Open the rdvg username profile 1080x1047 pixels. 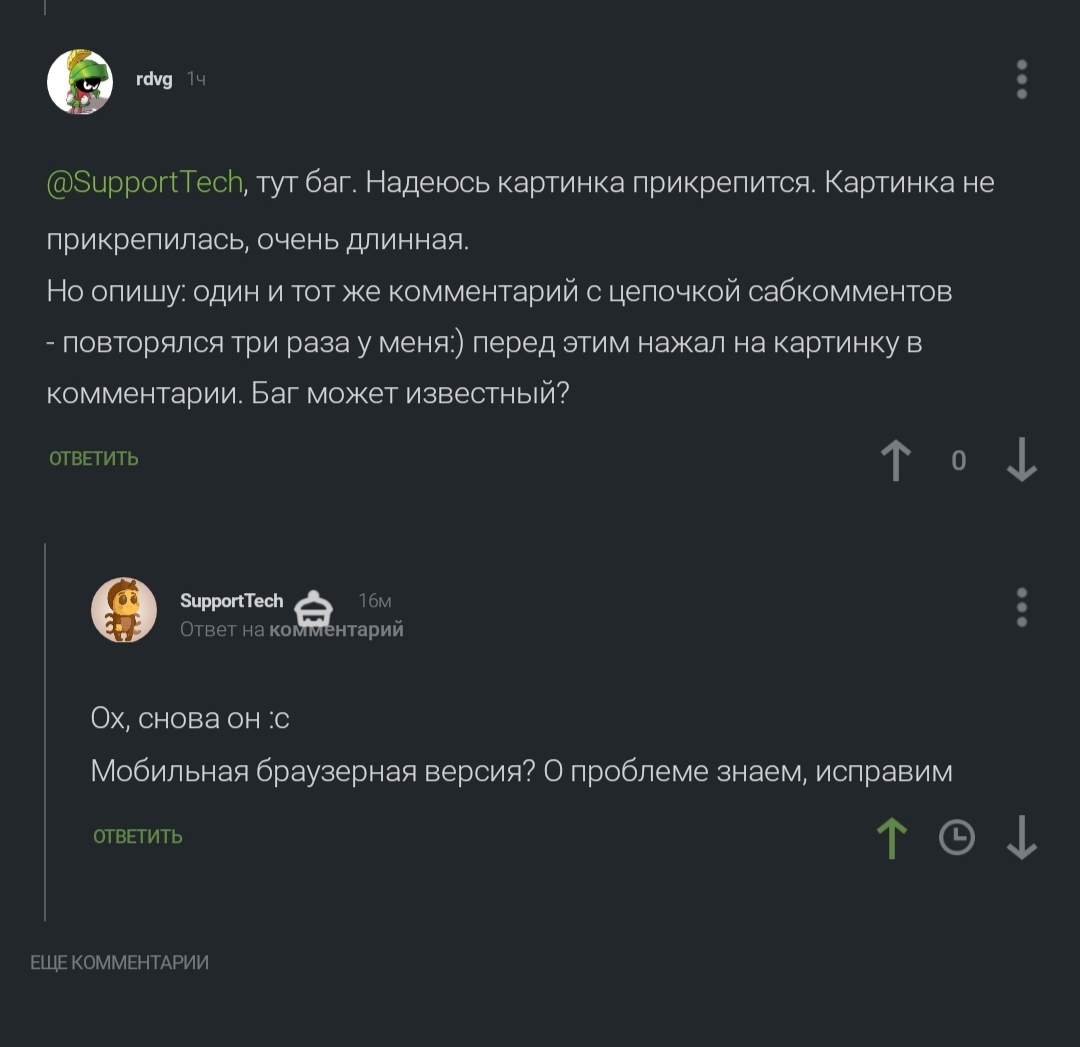[x=154, y=79]
